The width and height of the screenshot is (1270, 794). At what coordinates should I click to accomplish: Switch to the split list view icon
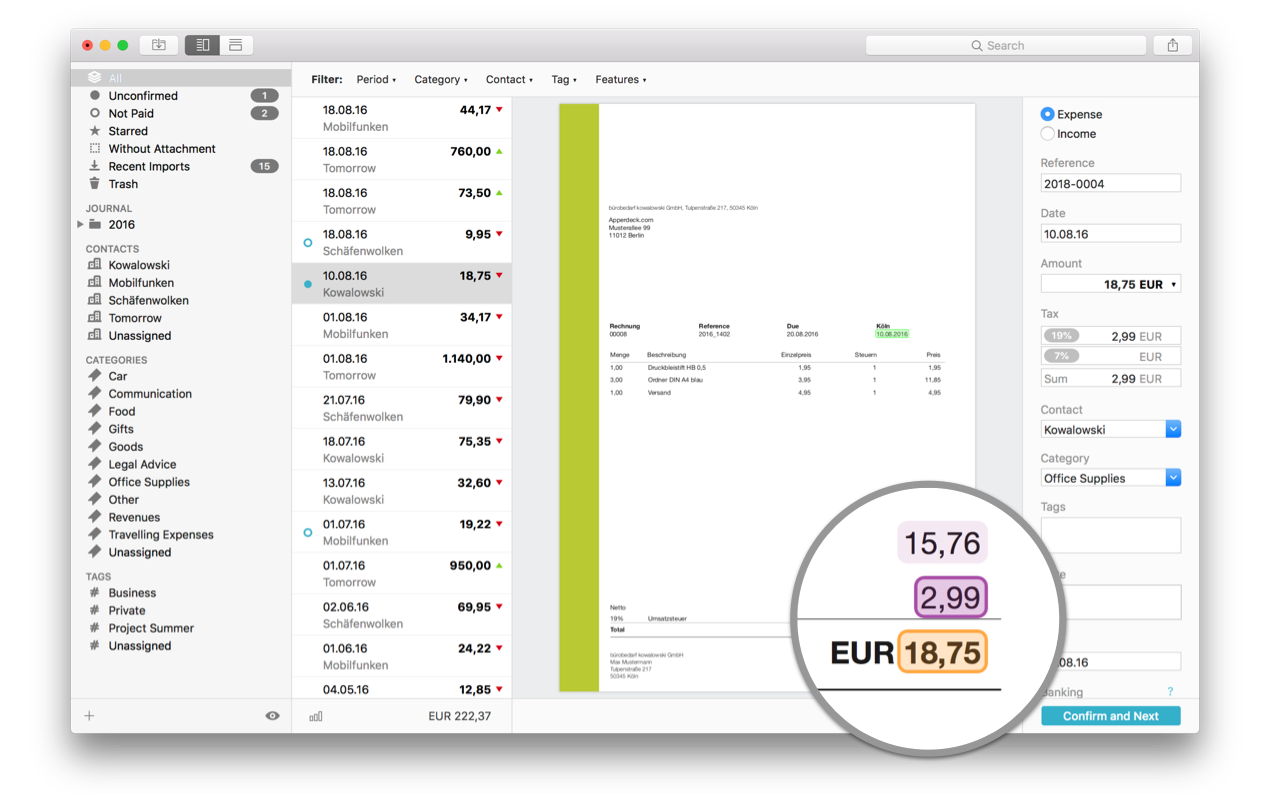[202, 45]
